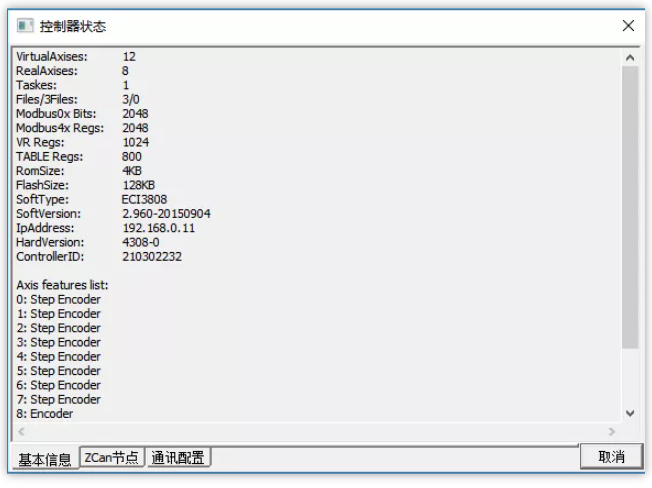652x488 pixels.
Task: Switch to the ZCan节点 tab
Action: click(111, 457)
